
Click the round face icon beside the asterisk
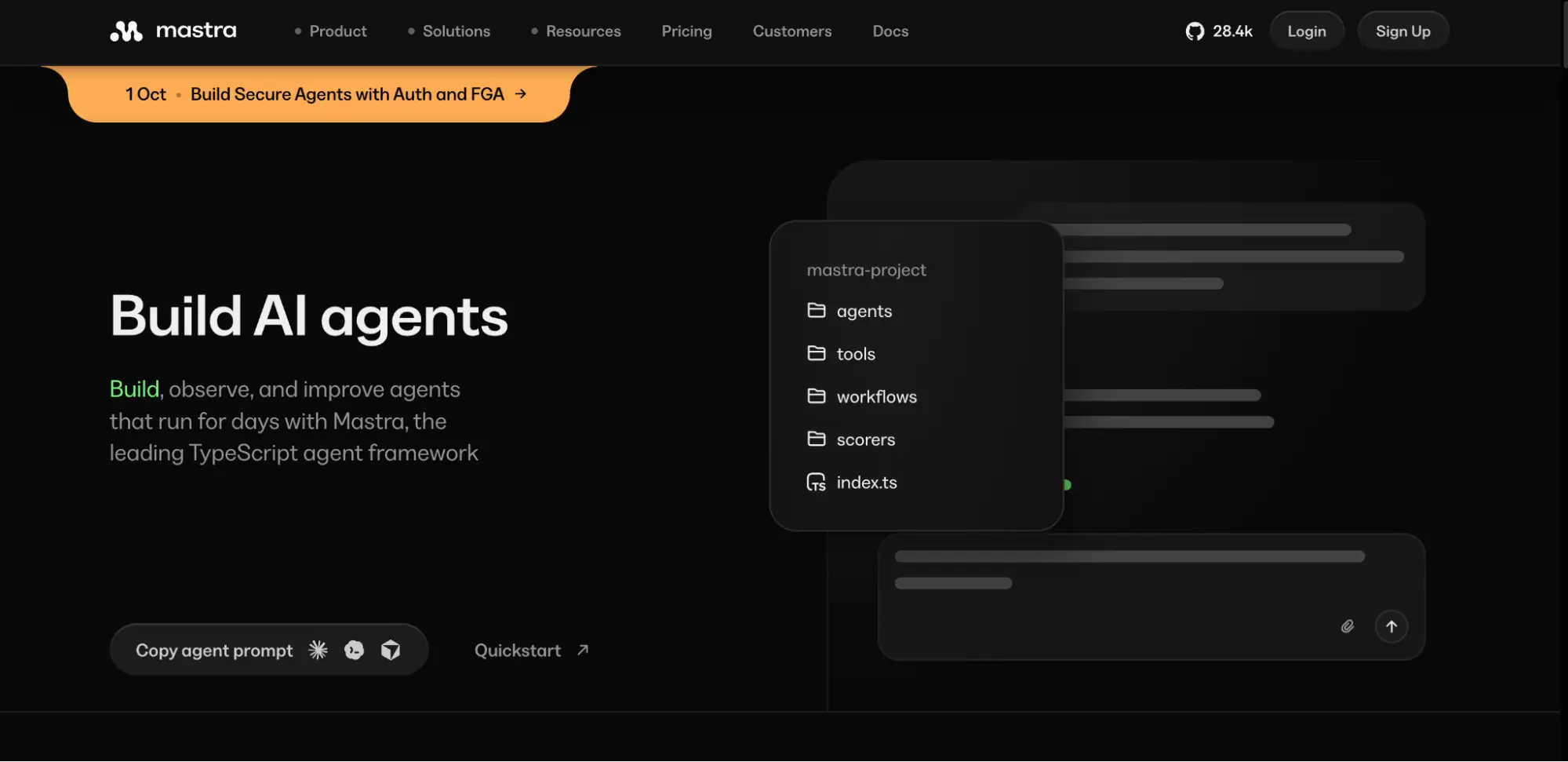pos(355,650)
